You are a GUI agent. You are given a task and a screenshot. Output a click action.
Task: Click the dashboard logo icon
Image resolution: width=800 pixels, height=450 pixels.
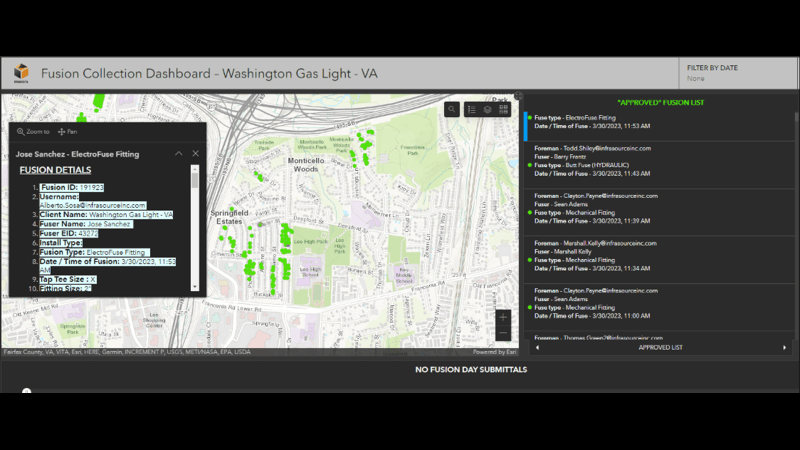pos(21,73)
